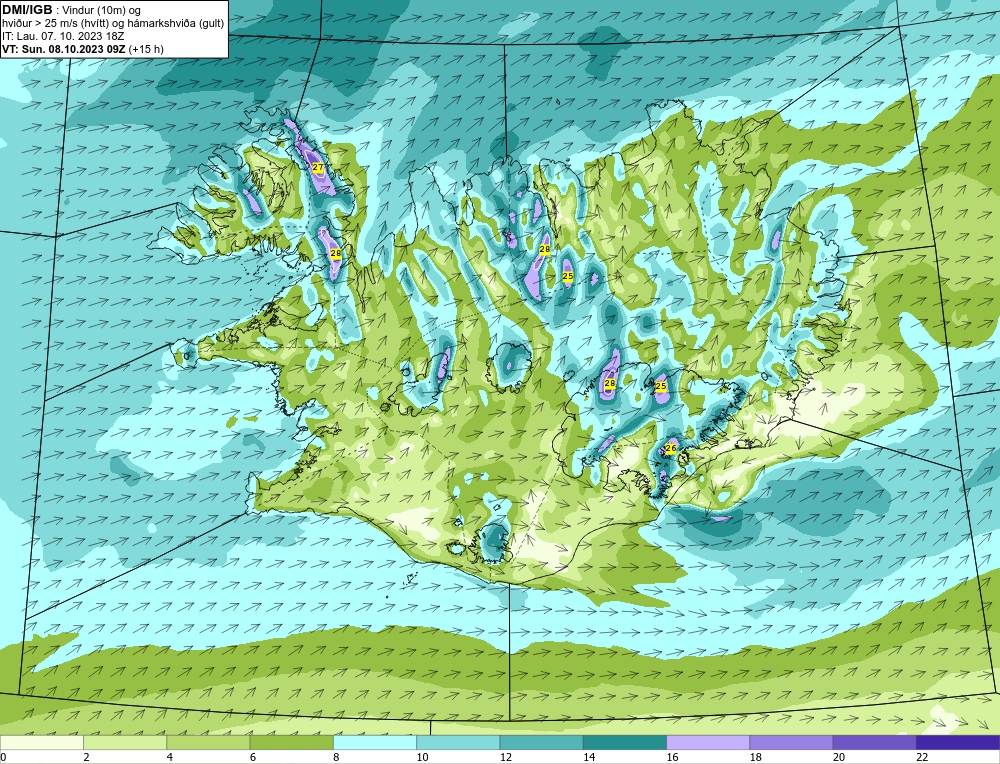Click the yellow 28 label just above the northern 25 label
Screen dimensions: 1000x764
pos(545,249)
